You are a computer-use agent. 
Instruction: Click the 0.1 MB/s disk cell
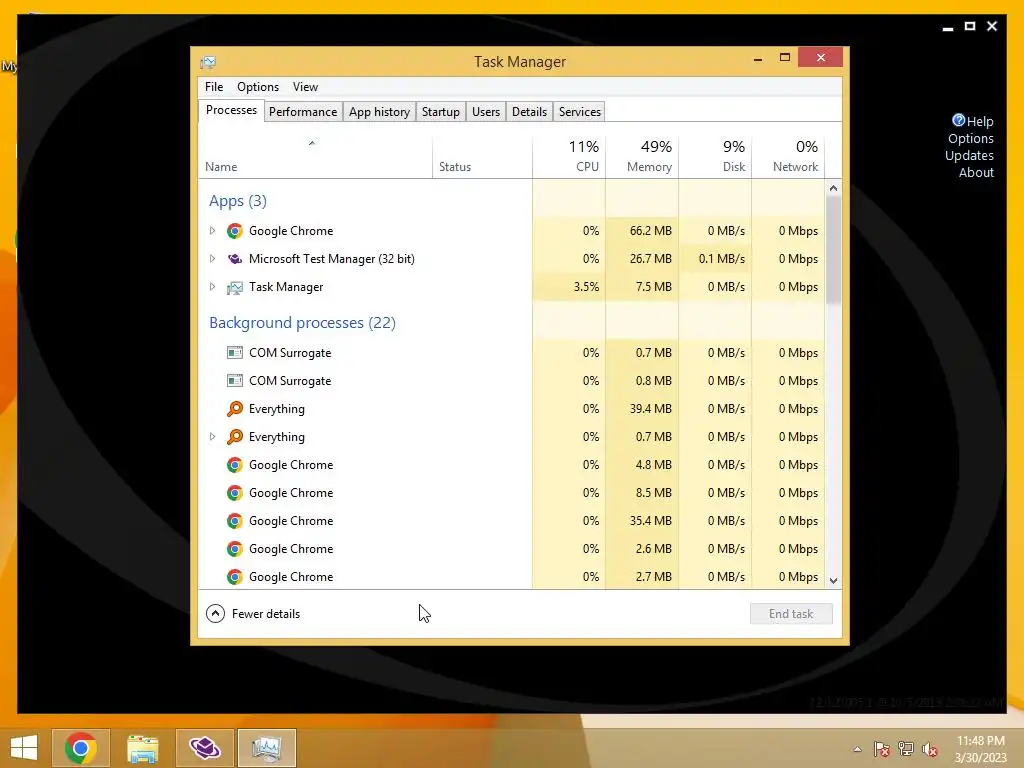click(x=715, y=259)
